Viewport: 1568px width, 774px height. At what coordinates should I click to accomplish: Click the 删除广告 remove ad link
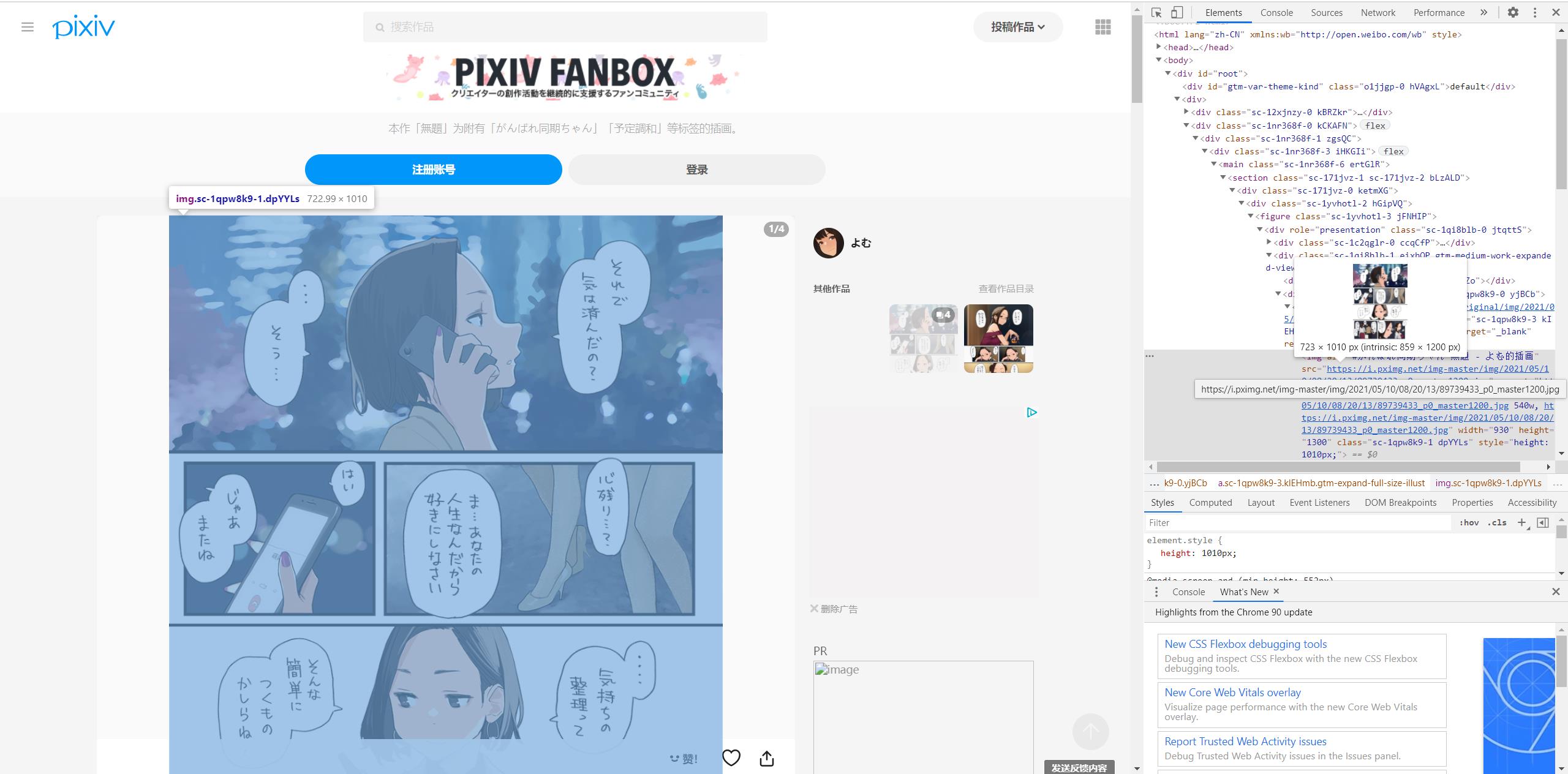834,609
